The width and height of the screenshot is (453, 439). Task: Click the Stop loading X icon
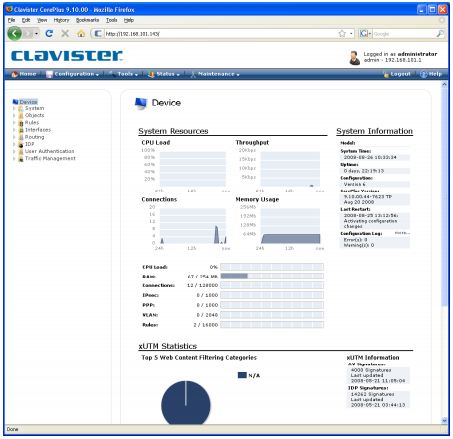[65, 33]
